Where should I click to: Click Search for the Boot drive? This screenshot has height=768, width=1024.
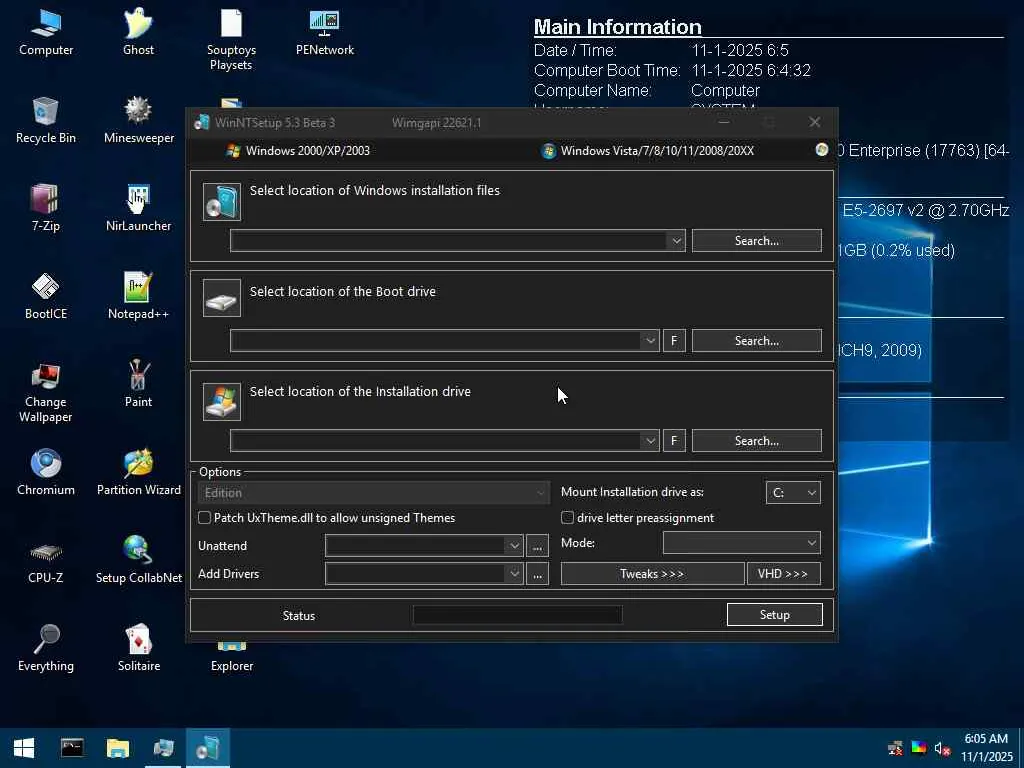pos(756,341)
